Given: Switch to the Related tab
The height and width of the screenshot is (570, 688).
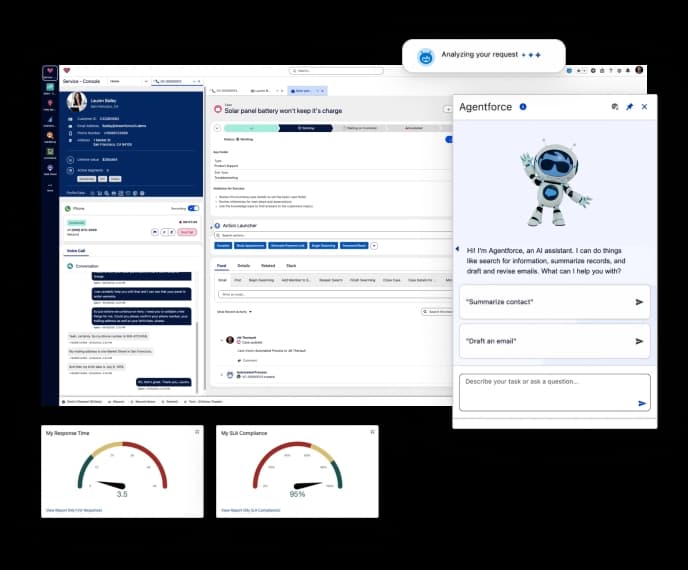Looking at the screenshot, I should pyautogui.click(x=268, y=266).
